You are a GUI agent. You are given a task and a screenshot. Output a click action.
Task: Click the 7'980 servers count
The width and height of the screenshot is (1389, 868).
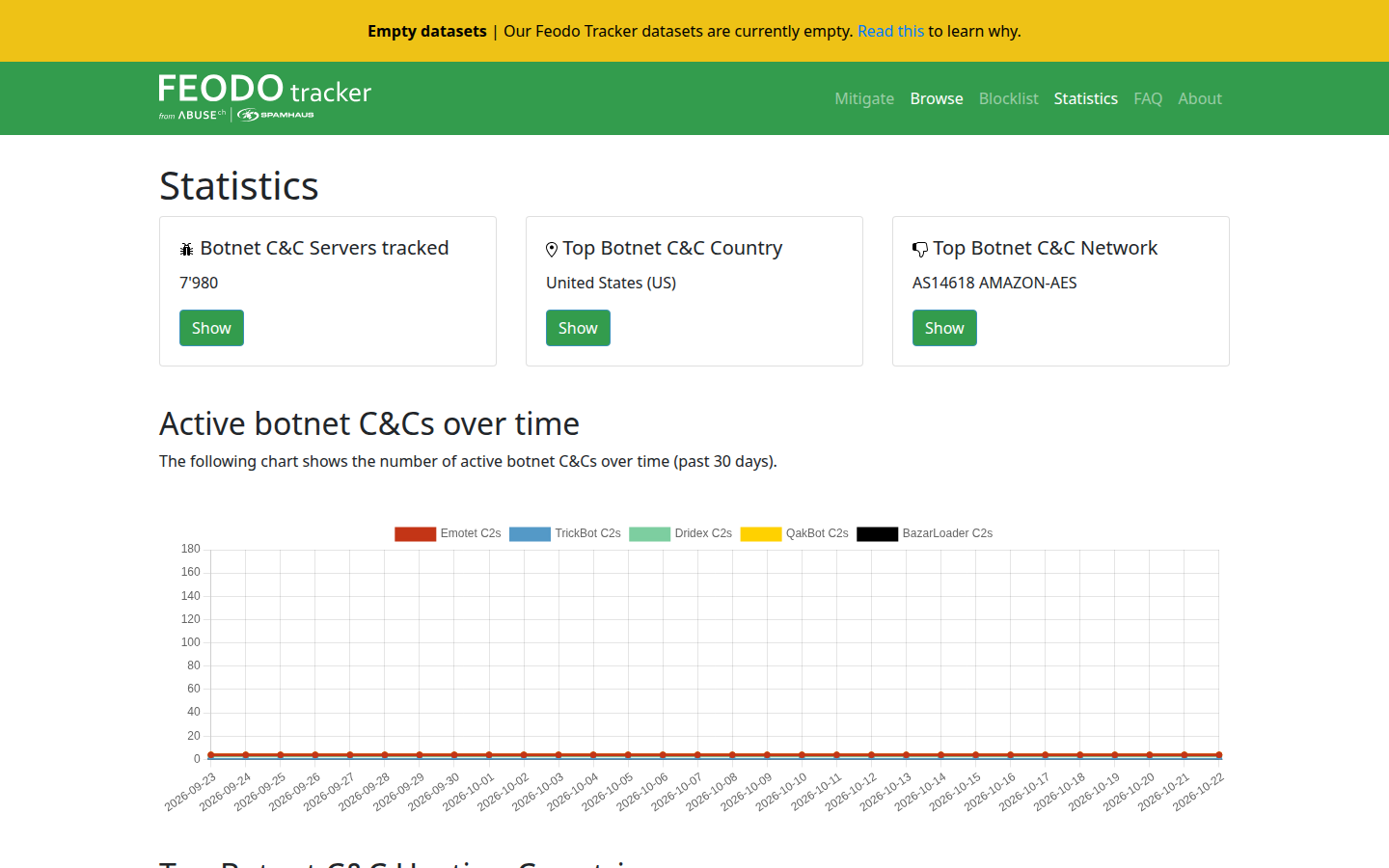pyautogui.click(x=199, y=283)
